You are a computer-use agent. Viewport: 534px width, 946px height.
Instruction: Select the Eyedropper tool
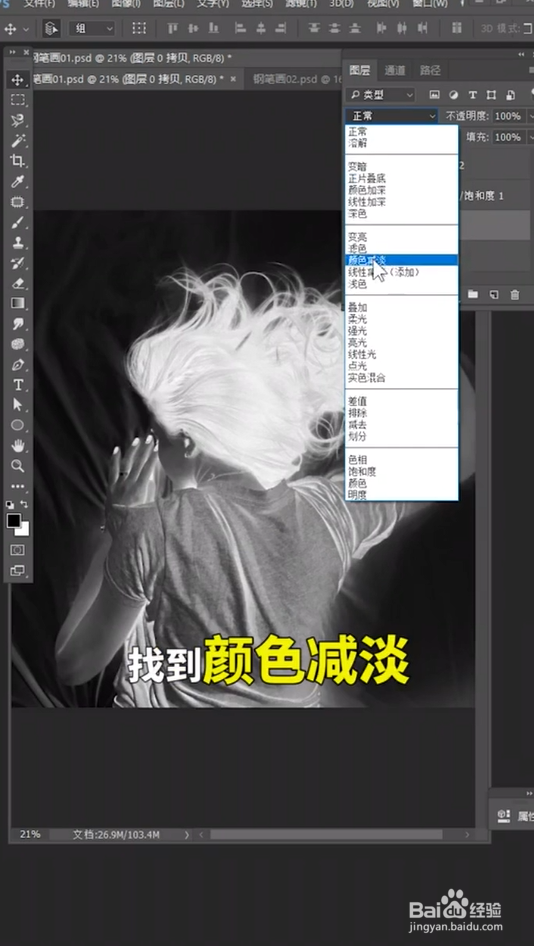17,182
